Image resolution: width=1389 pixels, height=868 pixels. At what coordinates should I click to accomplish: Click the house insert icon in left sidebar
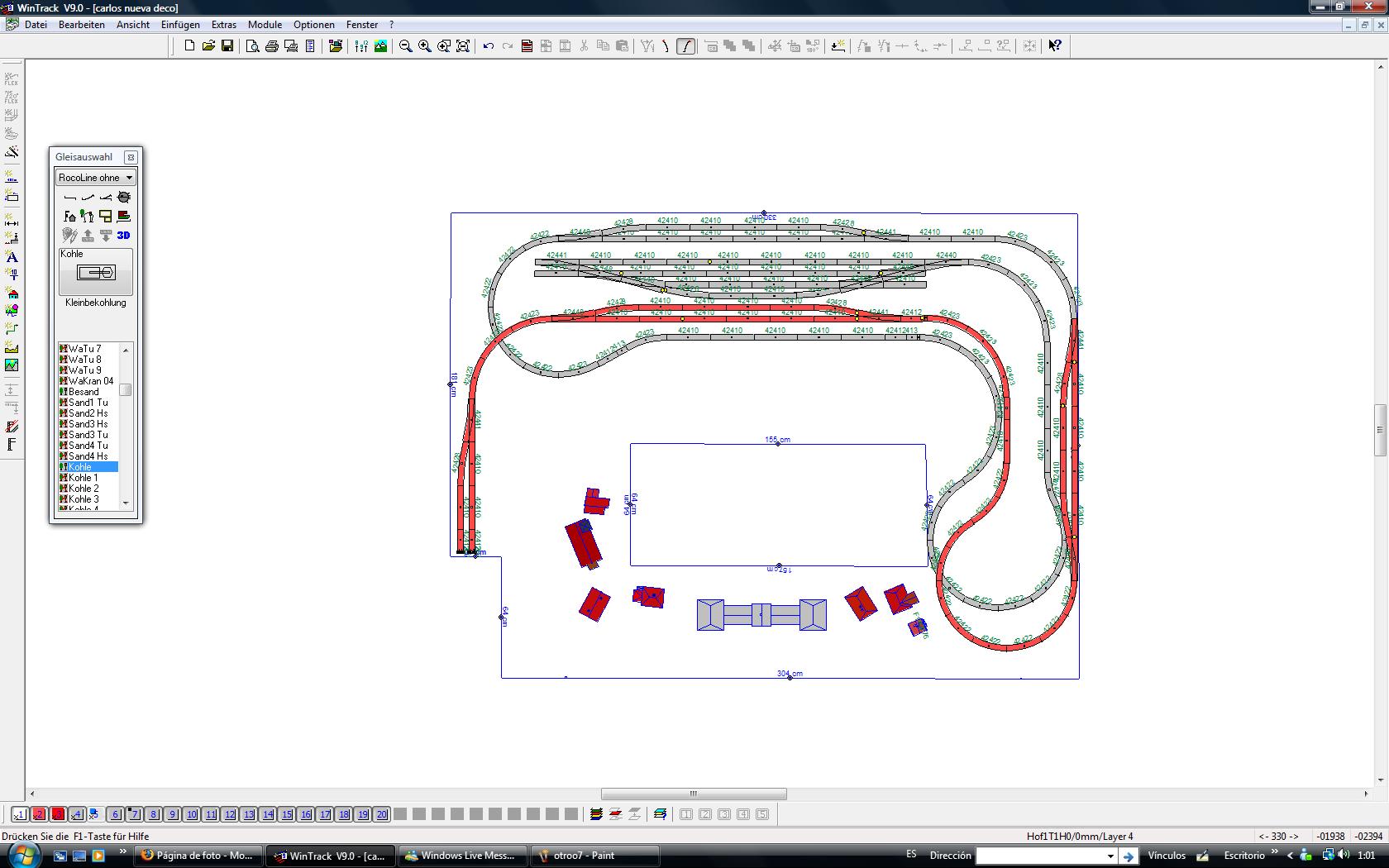(x=12, y=294)
